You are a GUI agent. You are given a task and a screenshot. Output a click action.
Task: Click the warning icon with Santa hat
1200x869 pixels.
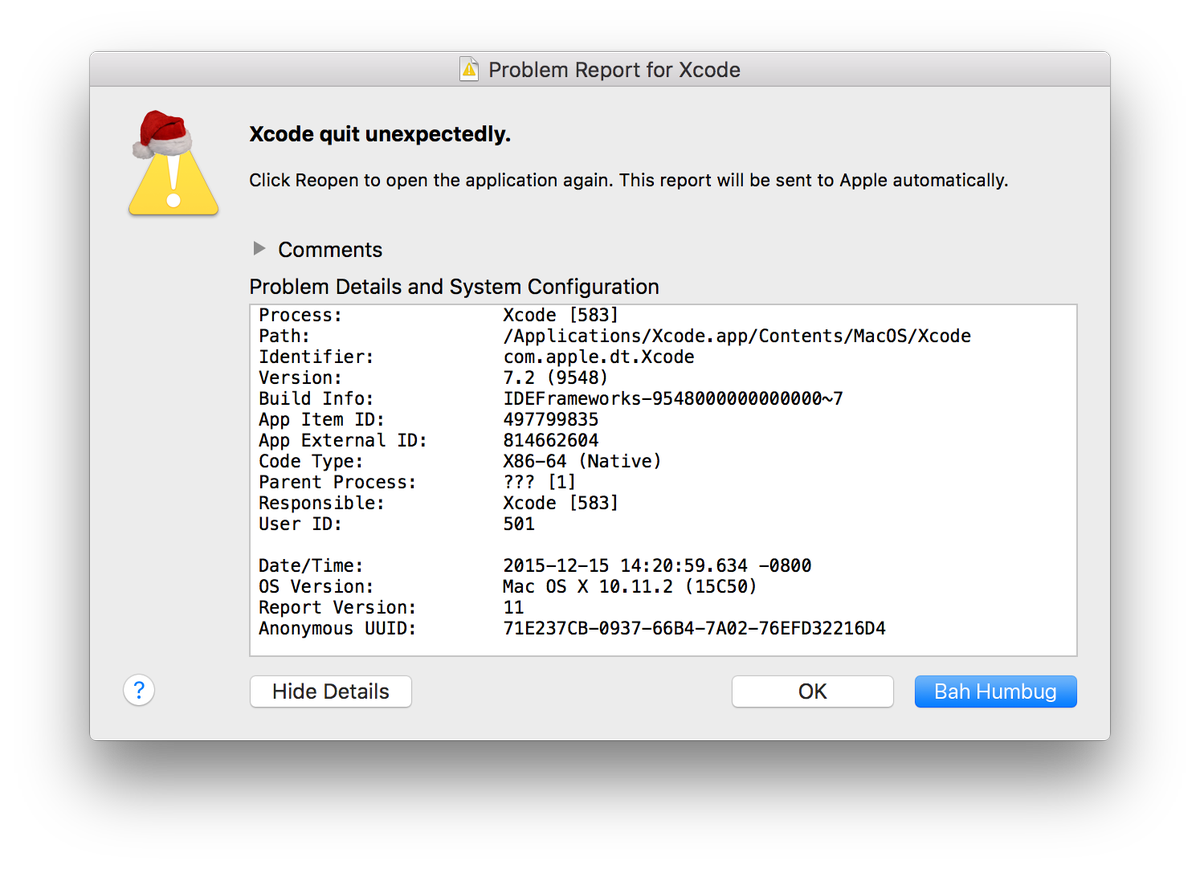(x=173, y=164)
